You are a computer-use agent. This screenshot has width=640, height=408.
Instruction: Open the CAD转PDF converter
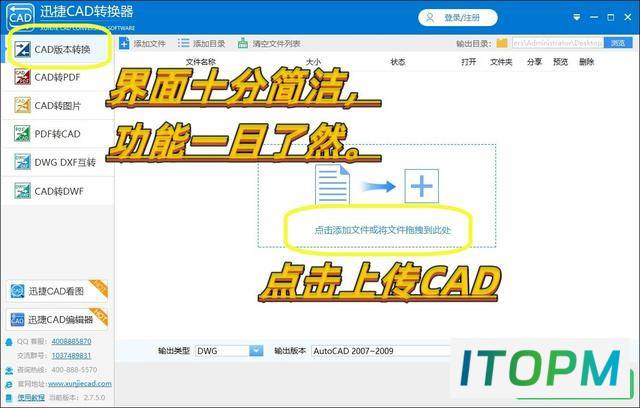tap(58, 78)
